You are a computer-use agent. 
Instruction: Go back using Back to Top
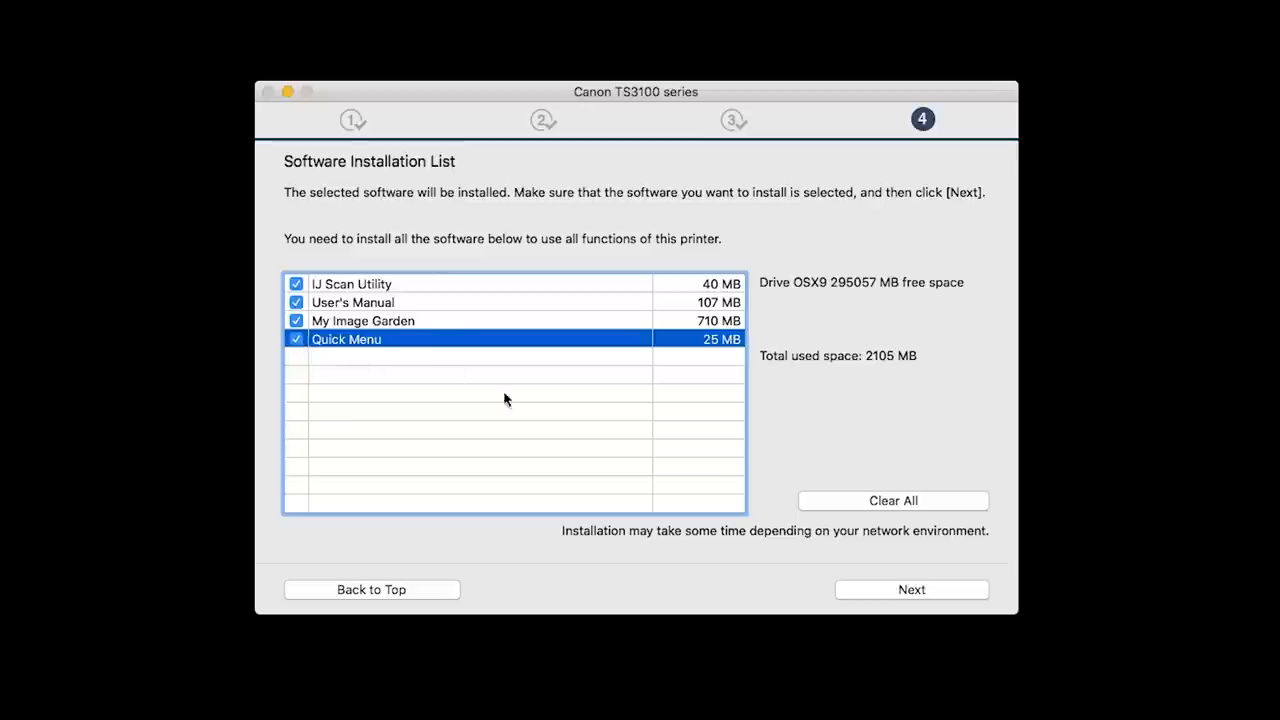click(372, 590)
